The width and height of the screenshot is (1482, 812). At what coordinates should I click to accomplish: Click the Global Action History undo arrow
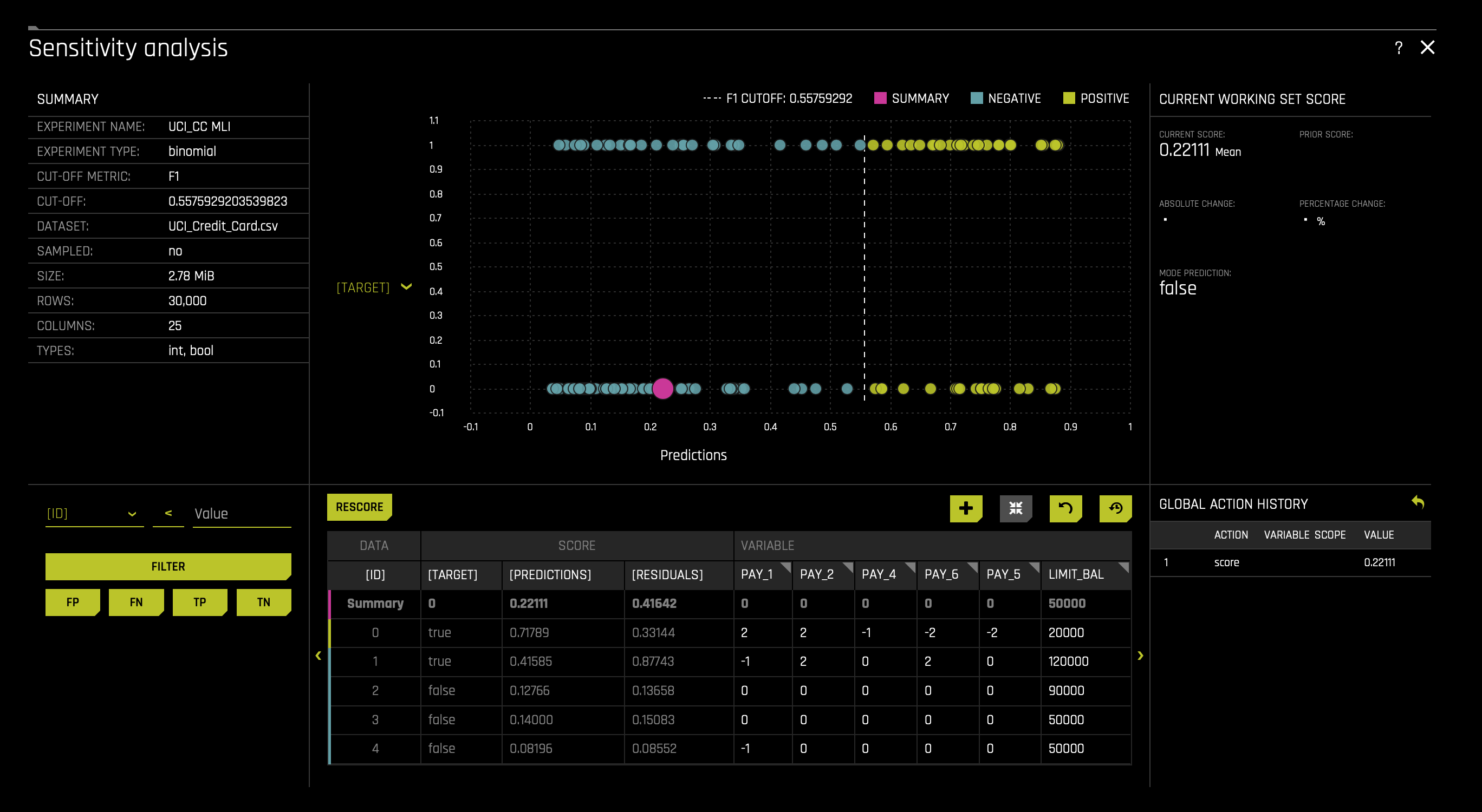click(1418, 502)
